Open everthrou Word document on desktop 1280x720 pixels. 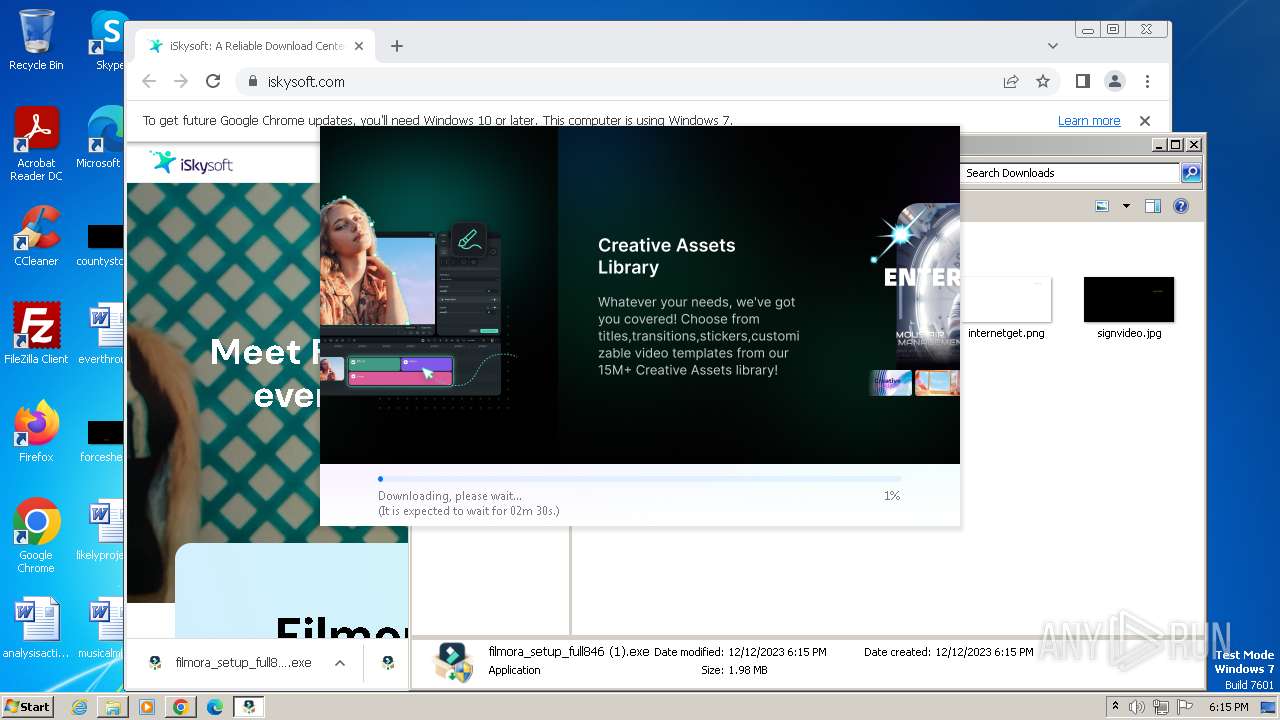tap(101, 333)
